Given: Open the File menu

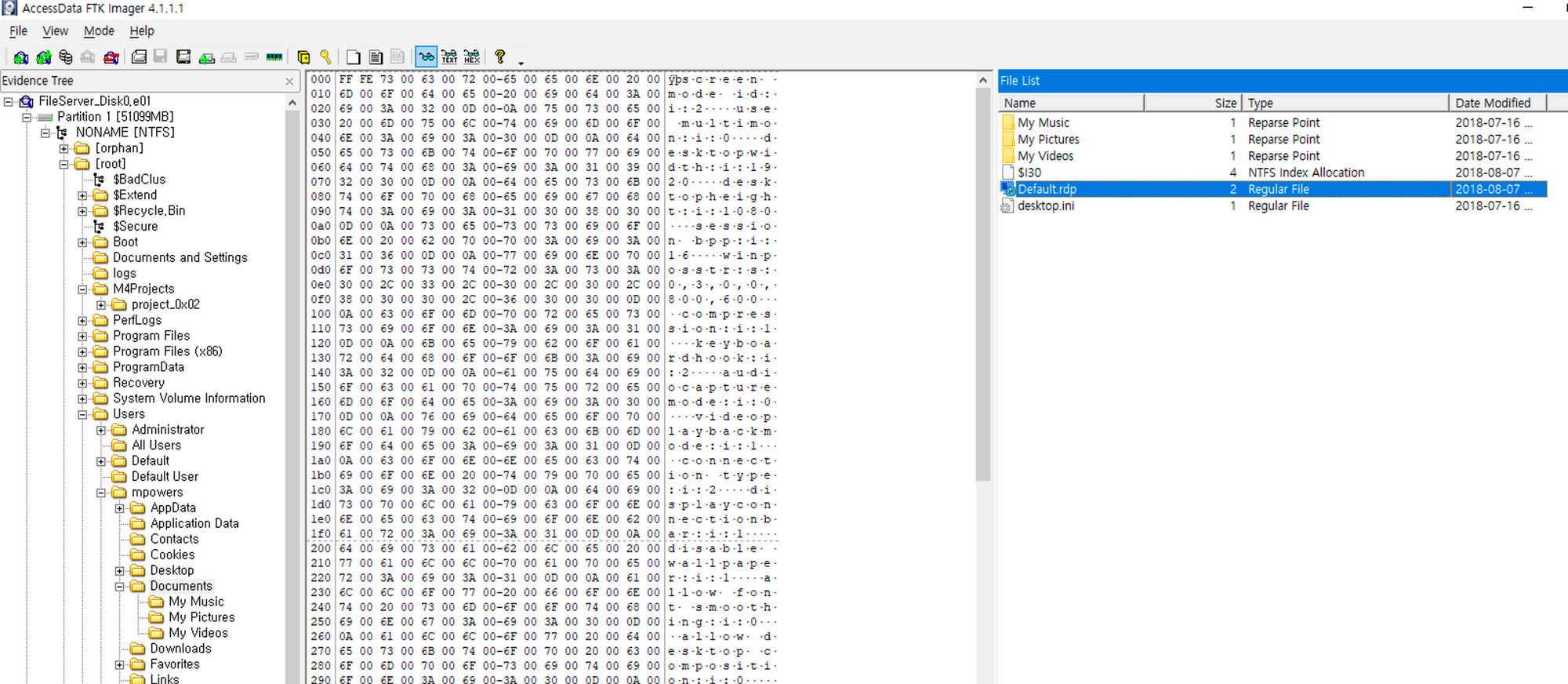Looking at the screenshot, I should coord(18,31).
